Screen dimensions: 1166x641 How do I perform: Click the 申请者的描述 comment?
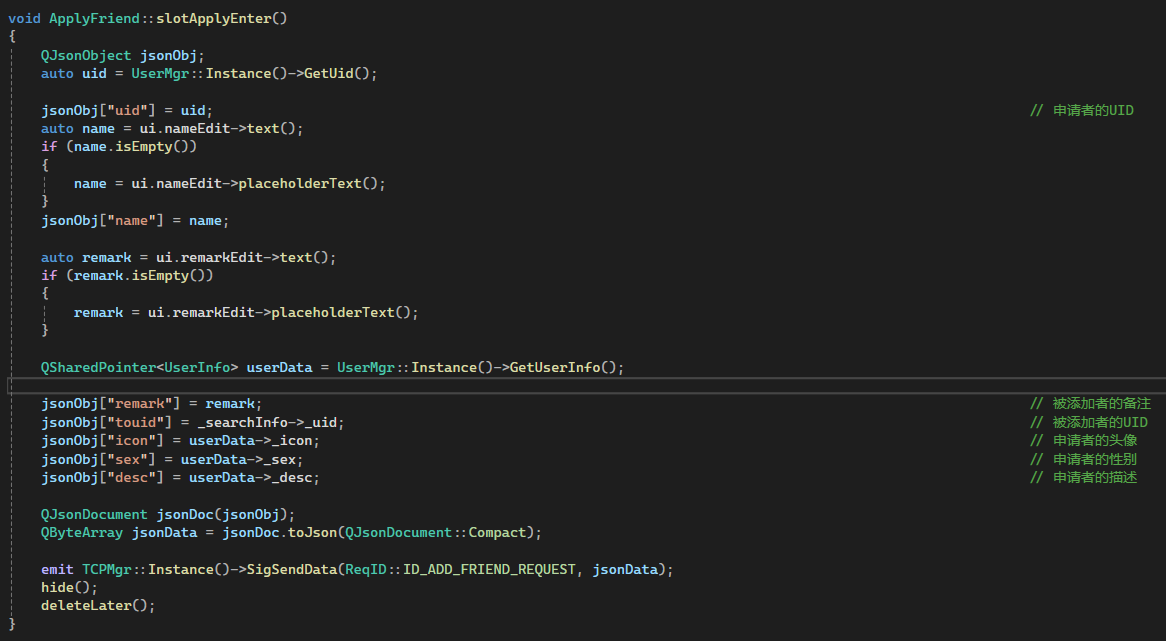click(x=1083, y=477)
